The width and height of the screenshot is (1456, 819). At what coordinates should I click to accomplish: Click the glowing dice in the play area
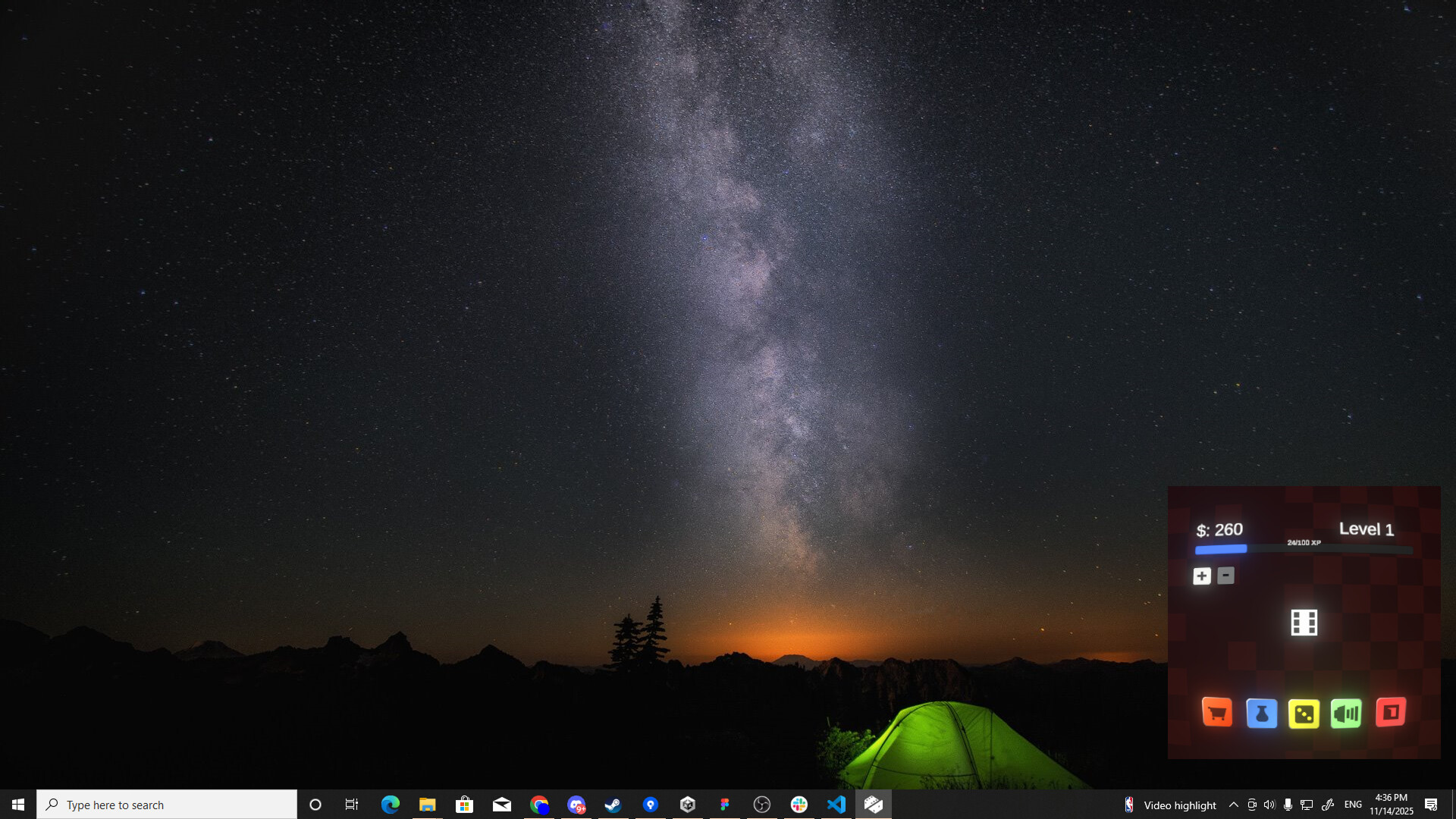1304,622
